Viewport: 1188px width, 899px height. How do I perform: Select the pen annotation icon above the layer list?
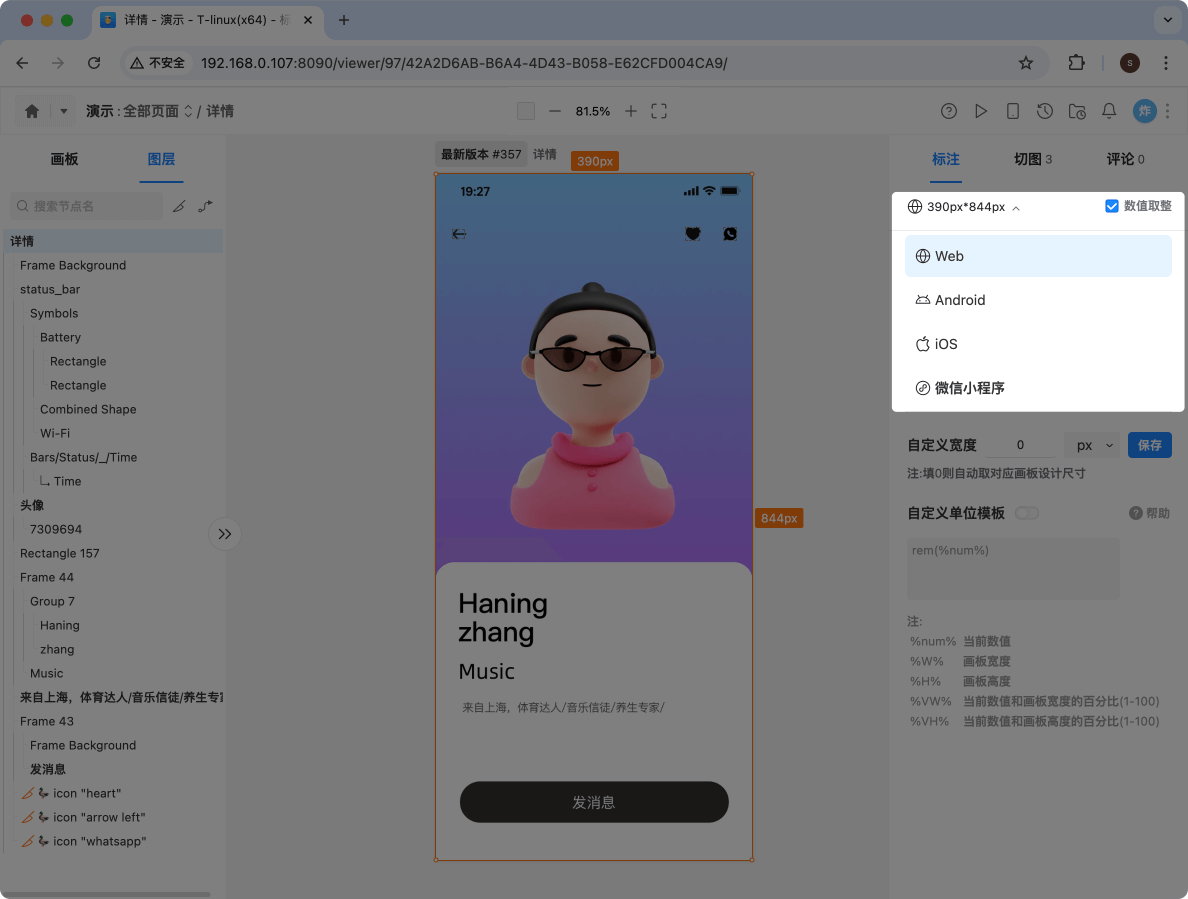[x=180, y=205]
